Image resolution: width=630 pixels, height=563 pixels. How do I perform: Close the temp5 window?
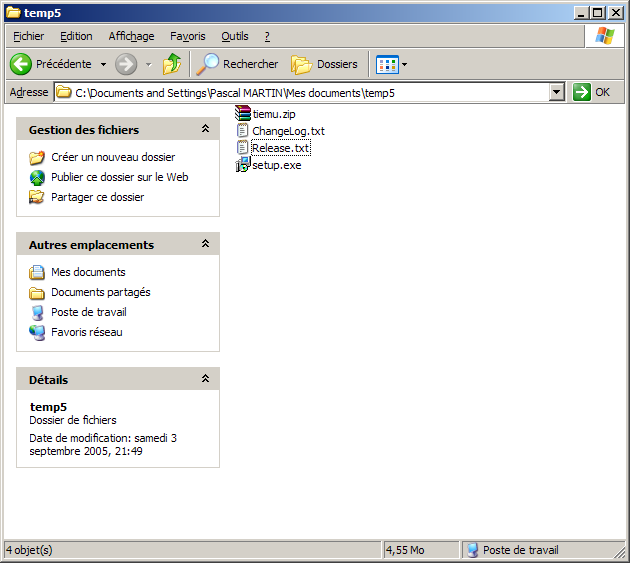pos(616,13)
